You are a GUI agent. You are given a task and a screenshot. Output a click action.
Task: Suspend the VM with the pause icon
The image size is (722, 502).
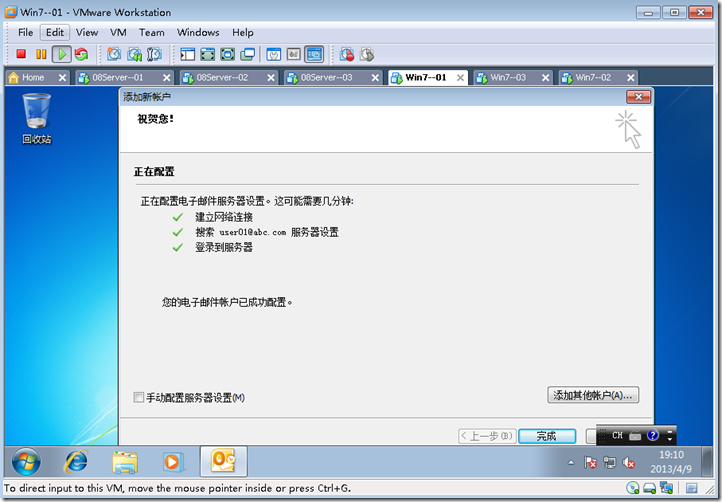click(x=41, y=54)
